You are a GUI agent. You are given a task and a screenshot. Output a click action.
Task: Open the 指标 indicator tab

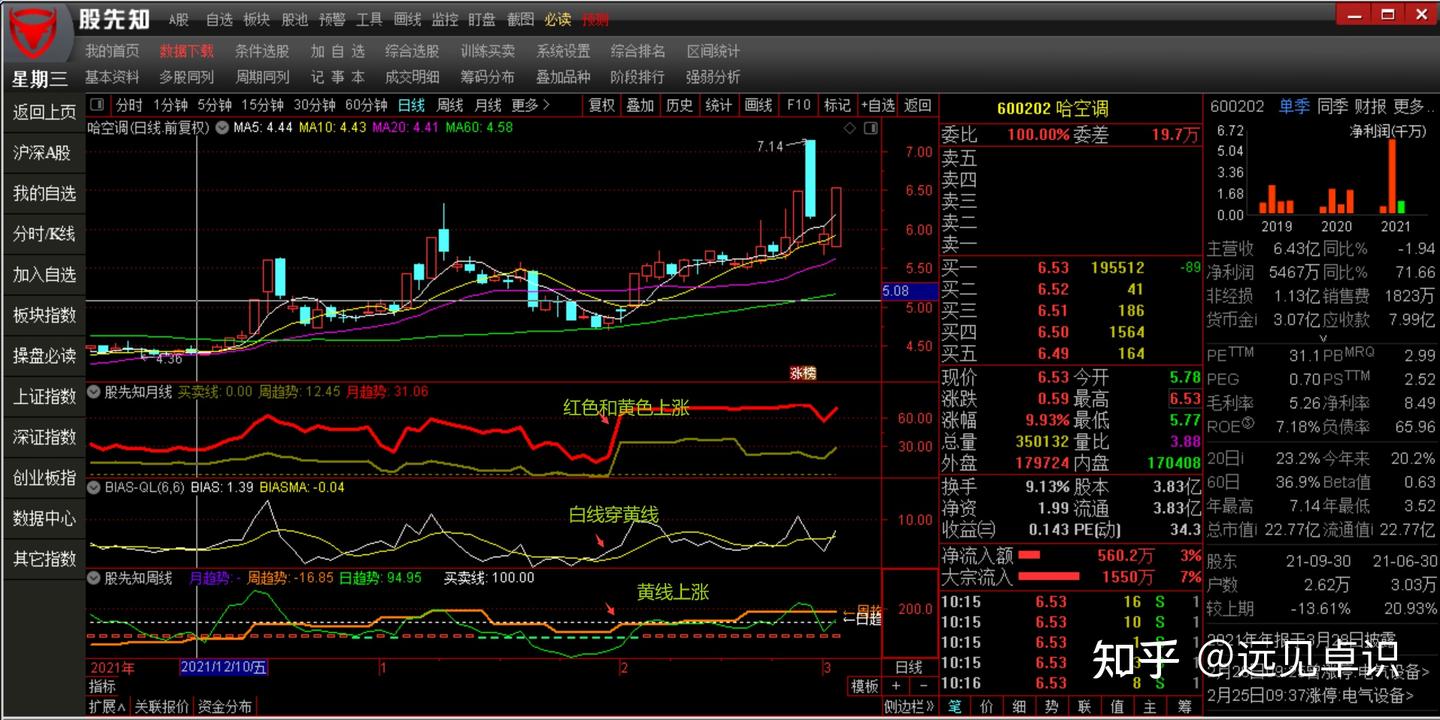click(102, 686)
